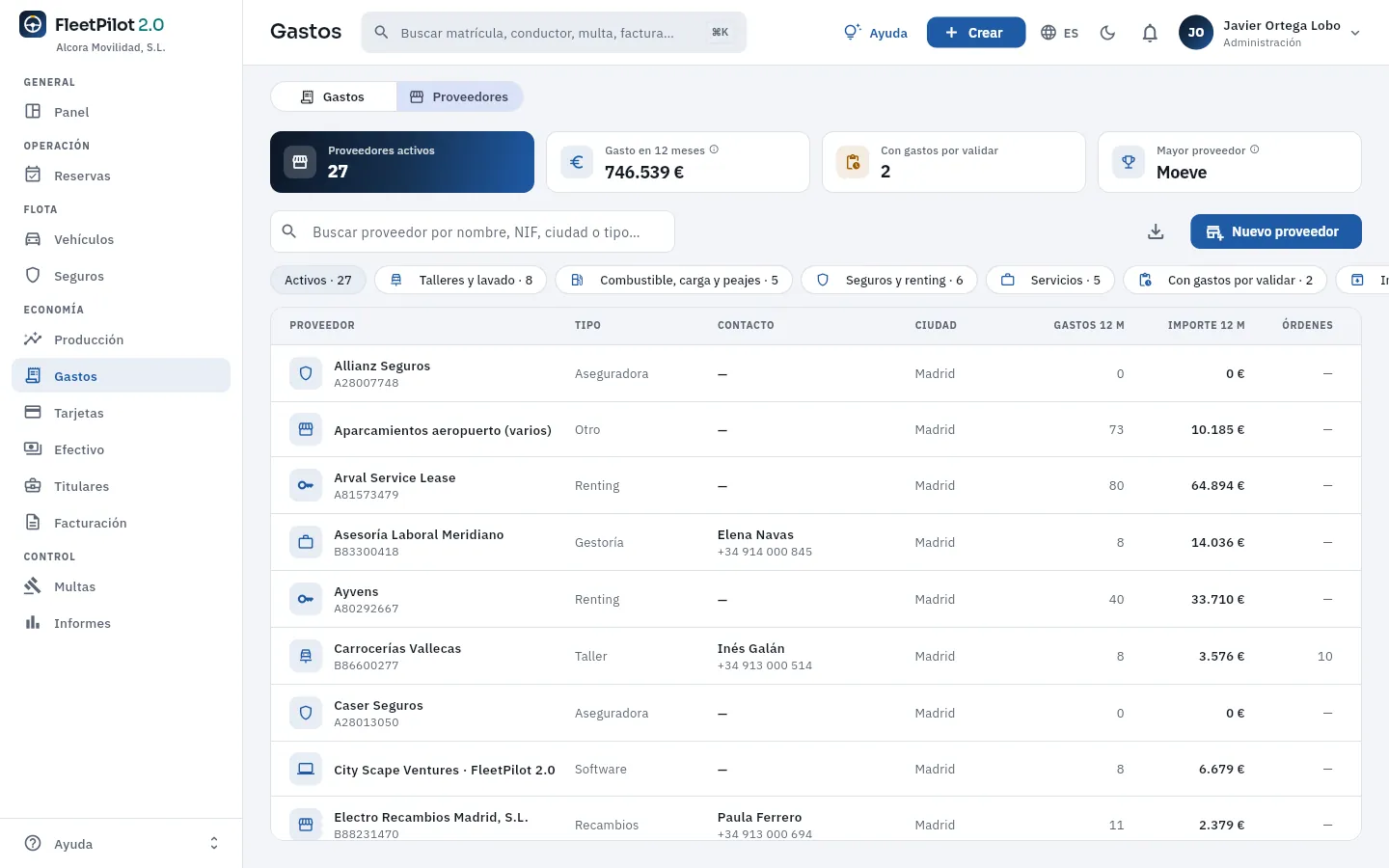Open Informes chart icon in sidebar

[33, 623]
